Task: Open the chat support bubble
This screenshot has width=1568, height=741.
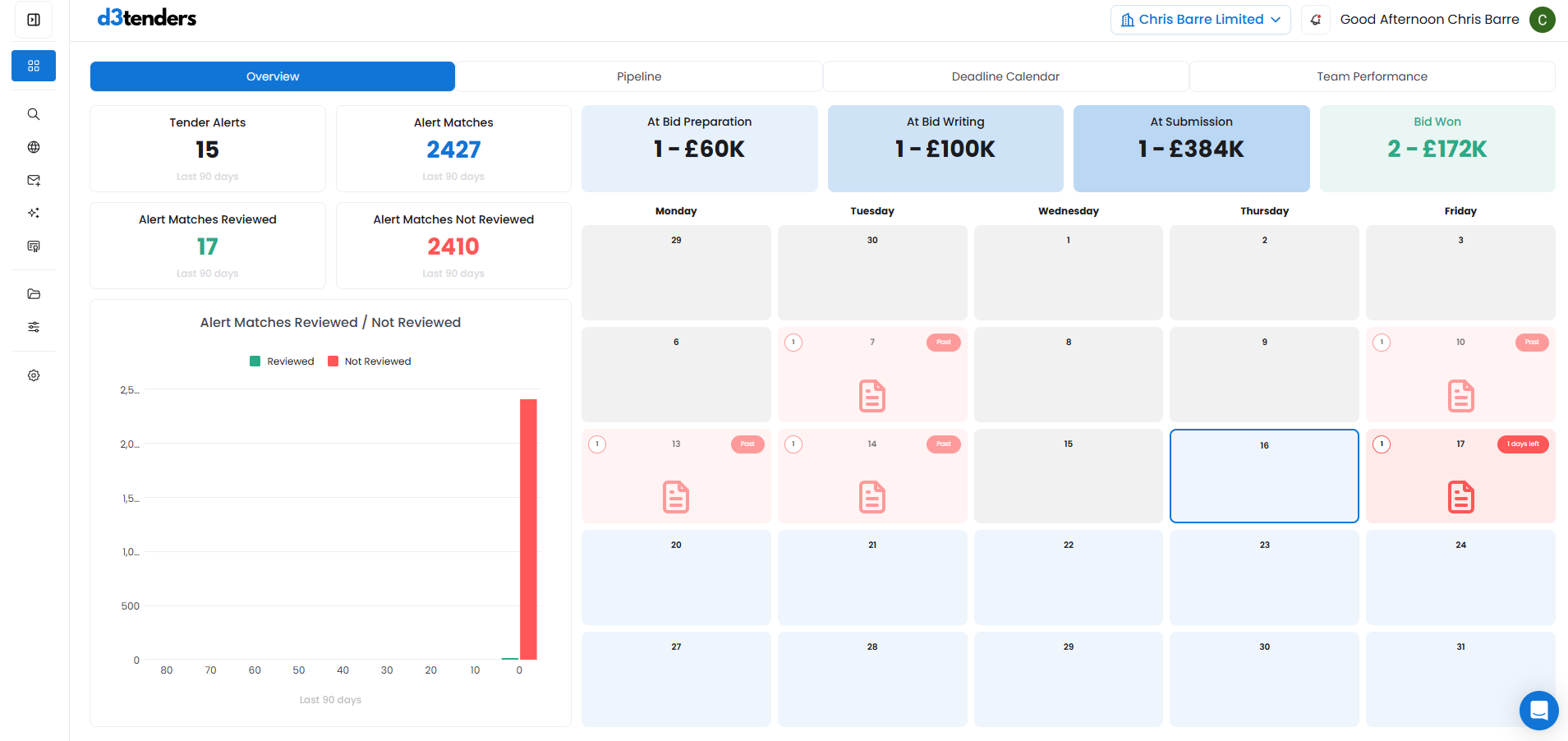Action: tap(1538, 711)
